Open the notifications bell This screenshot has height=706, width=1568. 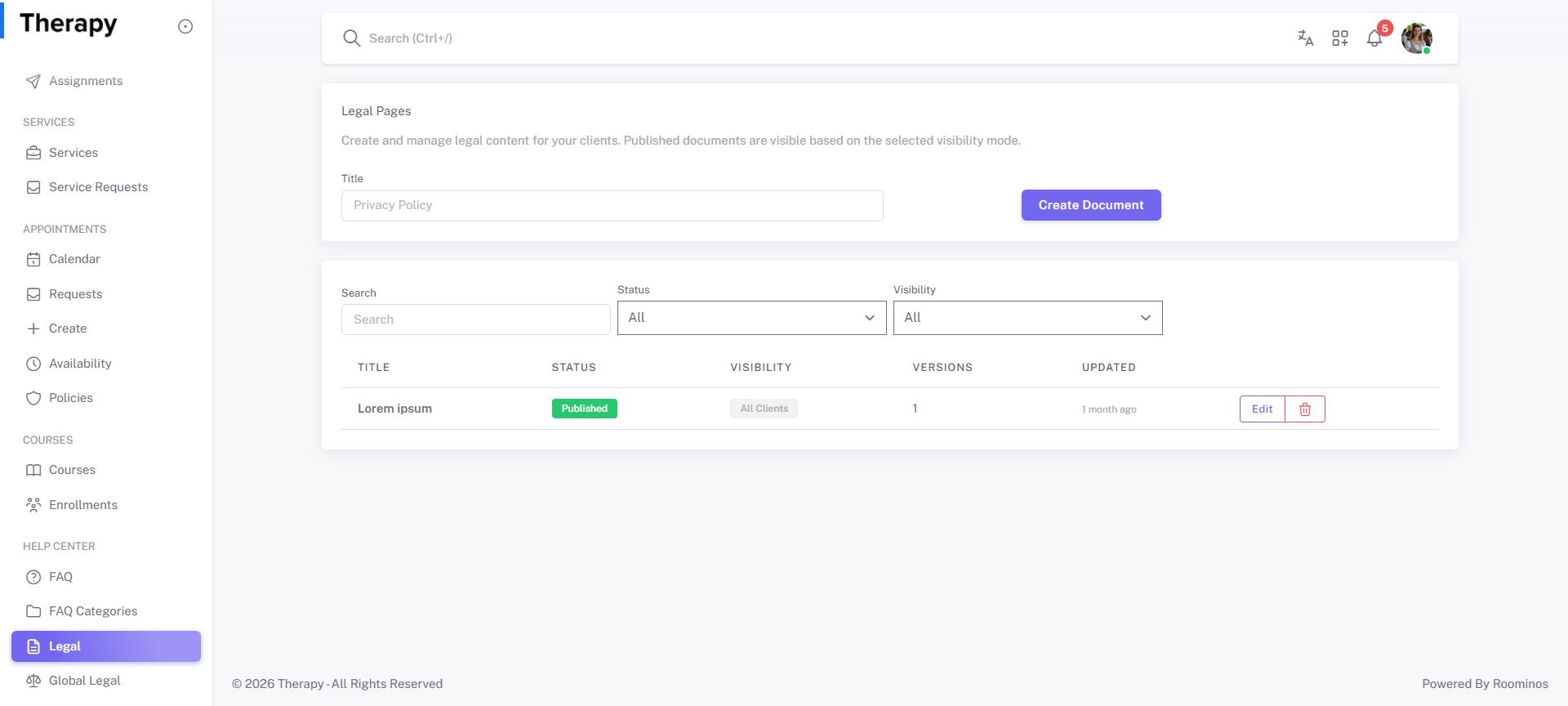(1374, 39)
